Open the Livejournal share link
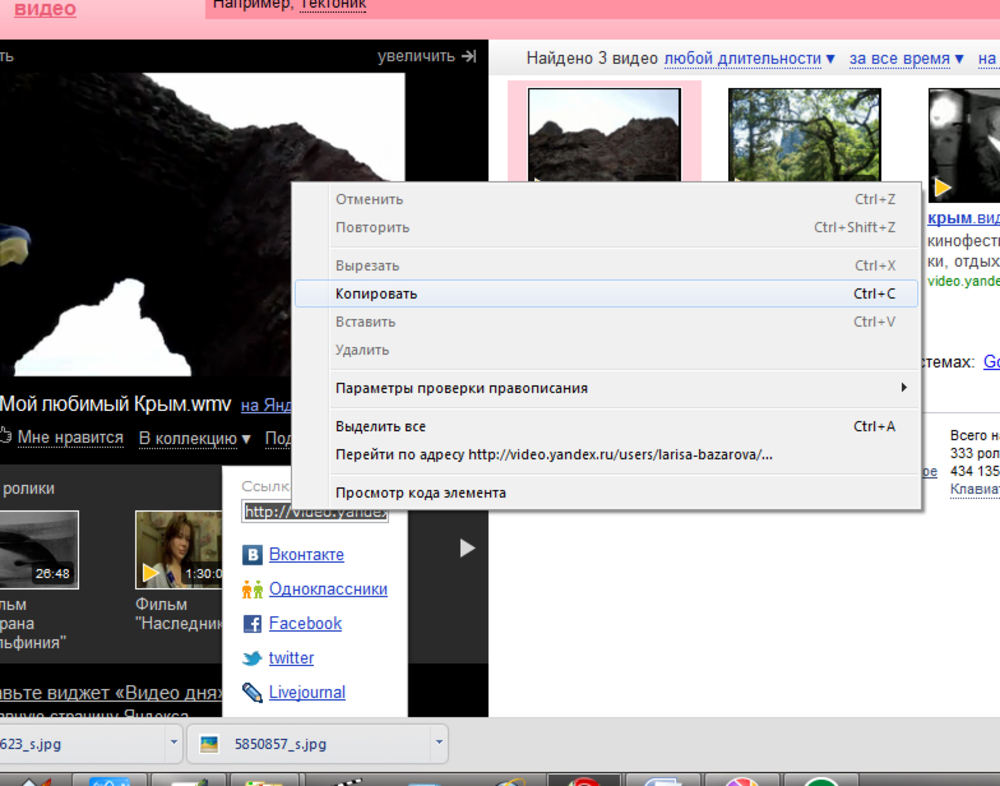 point(306,692)
